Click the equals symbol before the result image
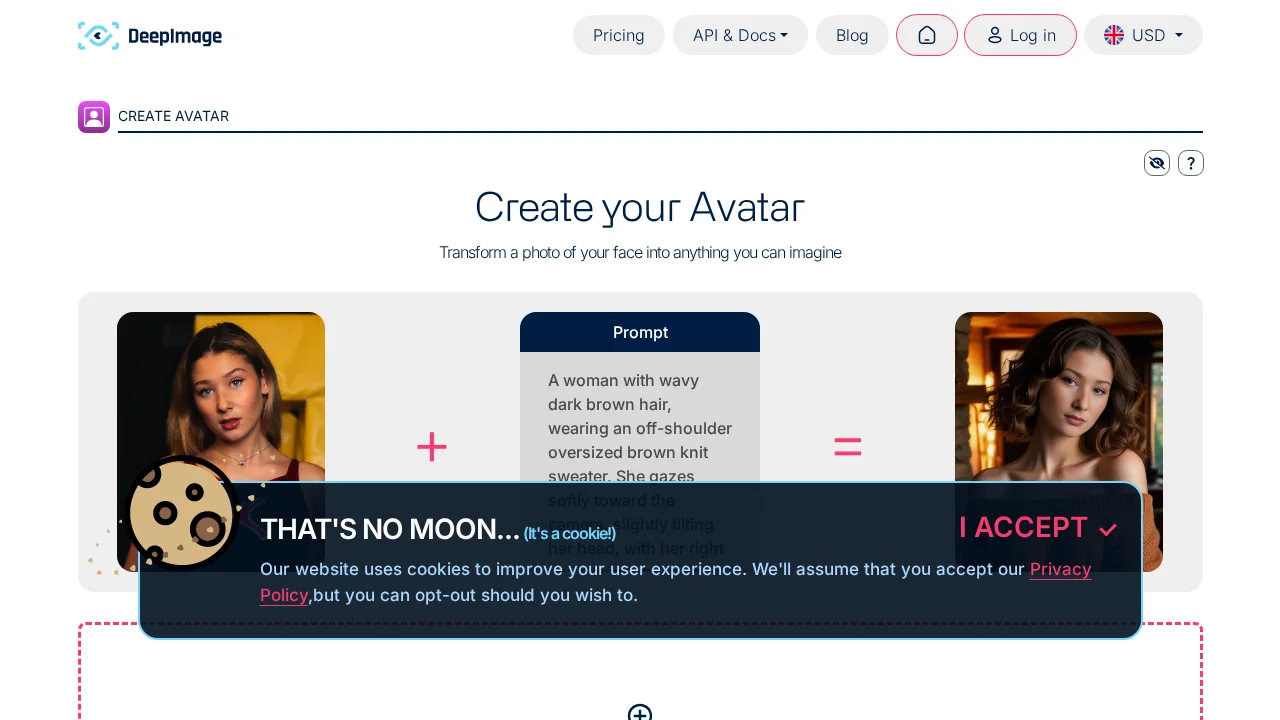The image size is (1280, 720). click(x=847, y=447)
